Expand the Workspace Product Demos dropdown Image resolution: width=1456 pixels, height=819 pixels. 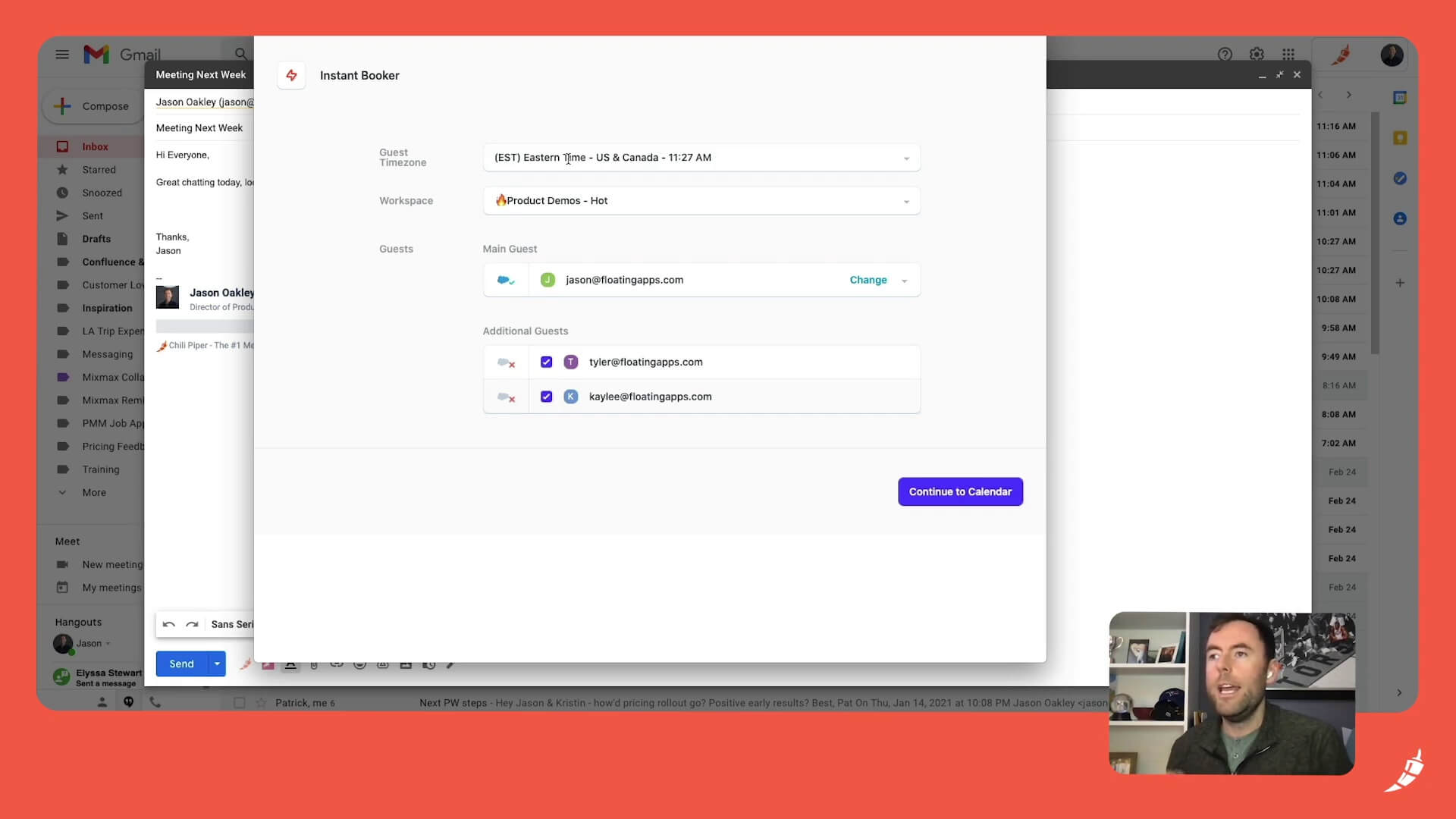701,201
